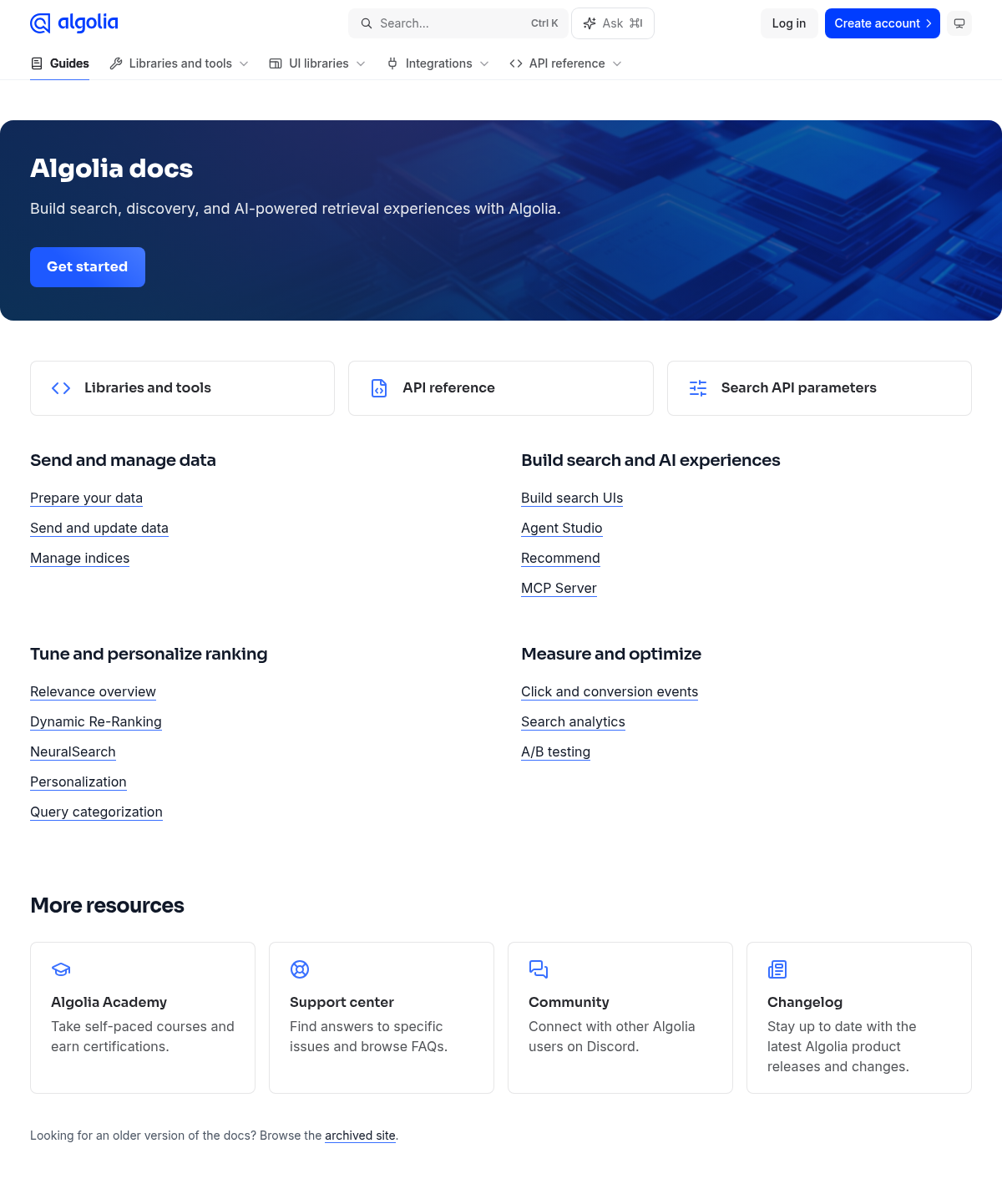Expand the UI libraries dropdown chevron
The height and width of the screenshot is (1204, 1002).
coord(361,63)
